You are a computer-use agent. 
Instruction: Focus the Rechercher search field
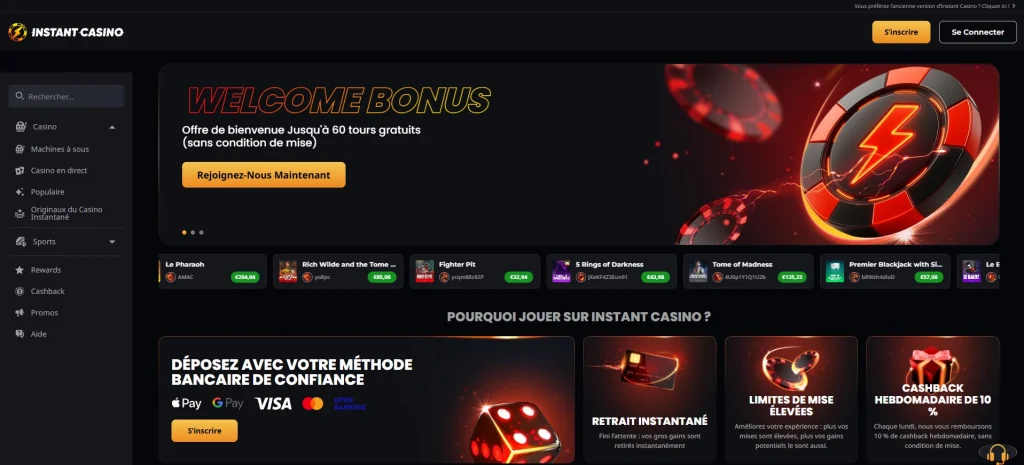coord(66,96)
